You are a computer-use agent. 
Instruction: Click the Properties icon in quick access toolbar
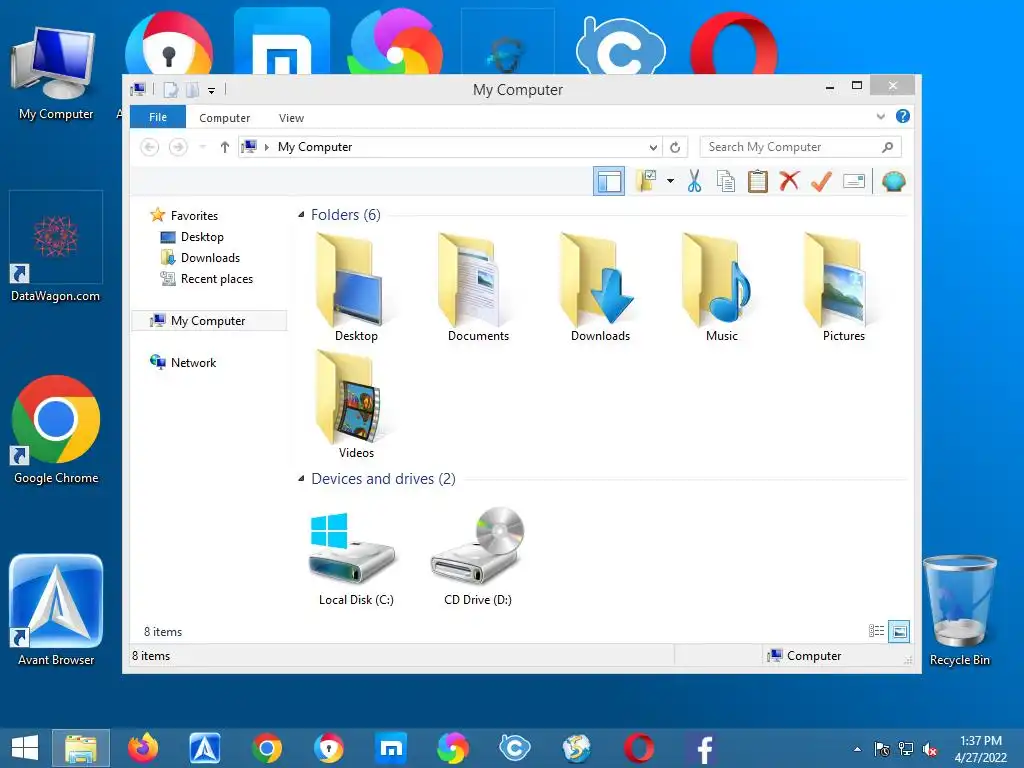[170, 89]
